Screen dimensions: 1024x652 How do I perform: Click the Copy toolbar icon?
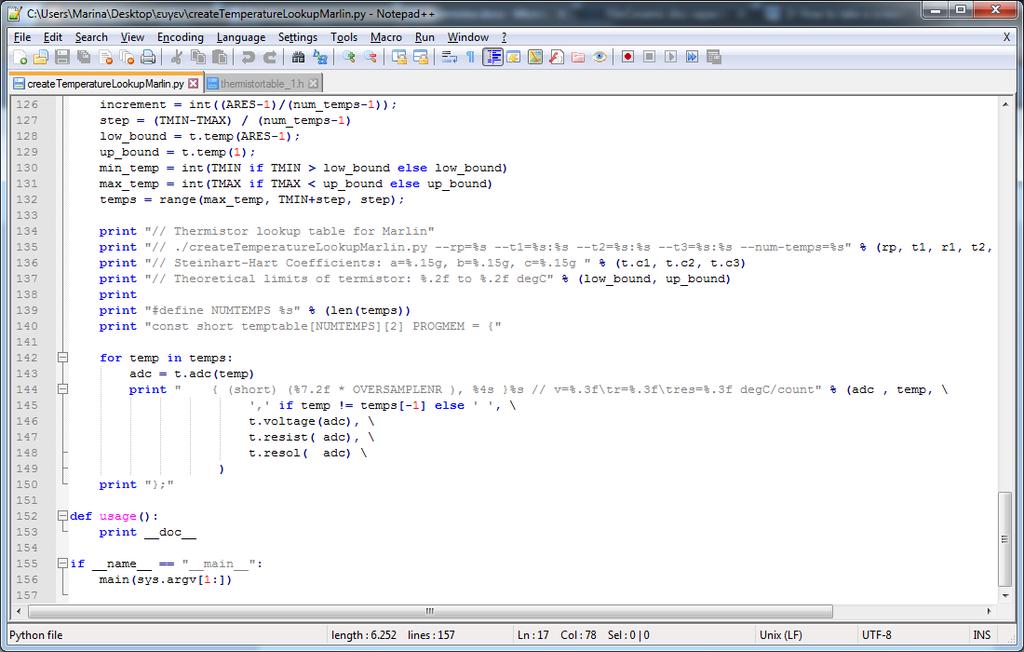[198, 57]
